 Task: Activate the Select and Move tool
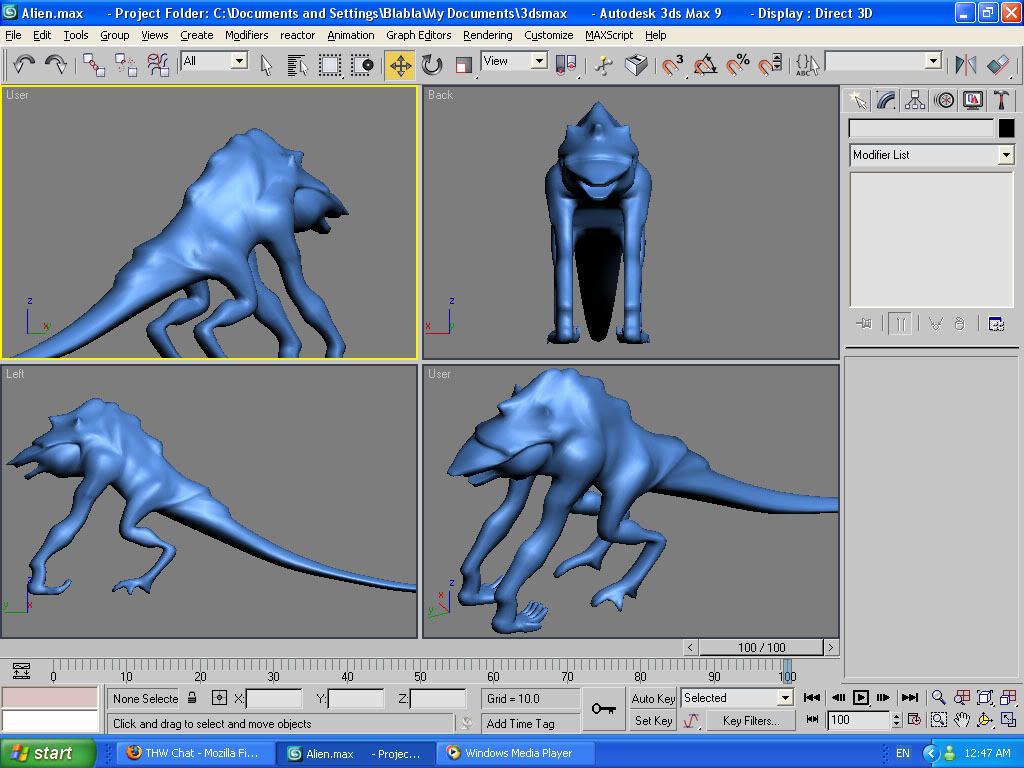click(x=400, y=65)
